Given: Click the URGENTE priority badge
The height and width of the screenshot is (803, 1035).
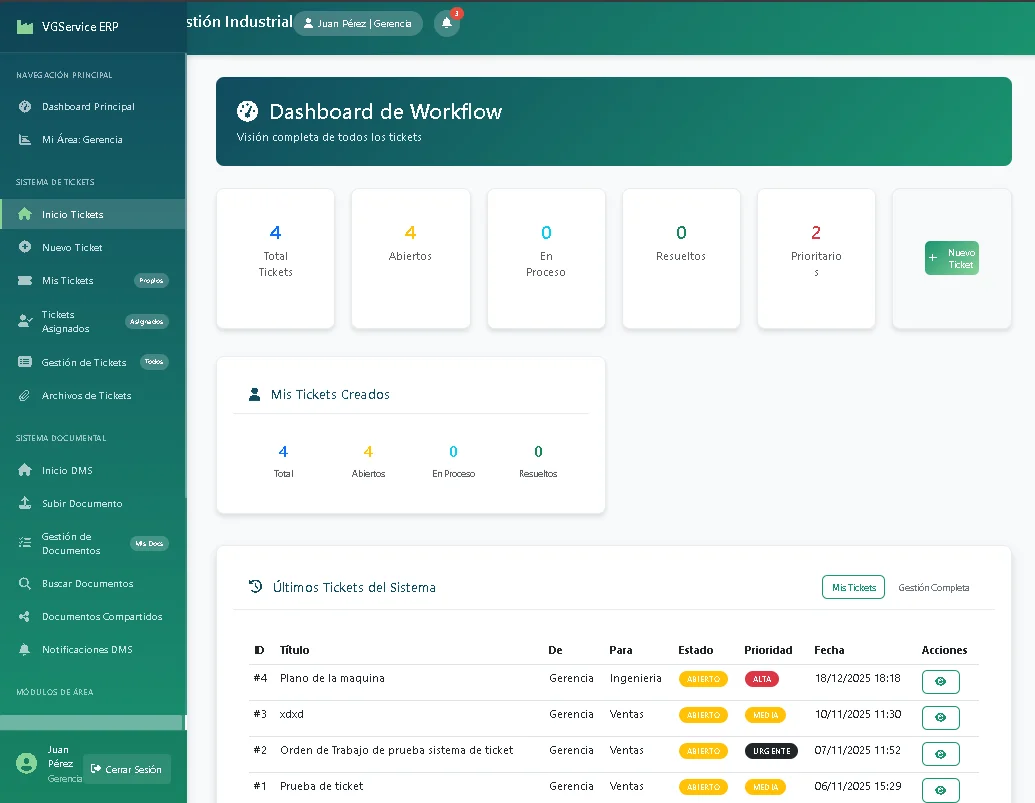Looking at the screenshot, I should (x=771, y=750).
